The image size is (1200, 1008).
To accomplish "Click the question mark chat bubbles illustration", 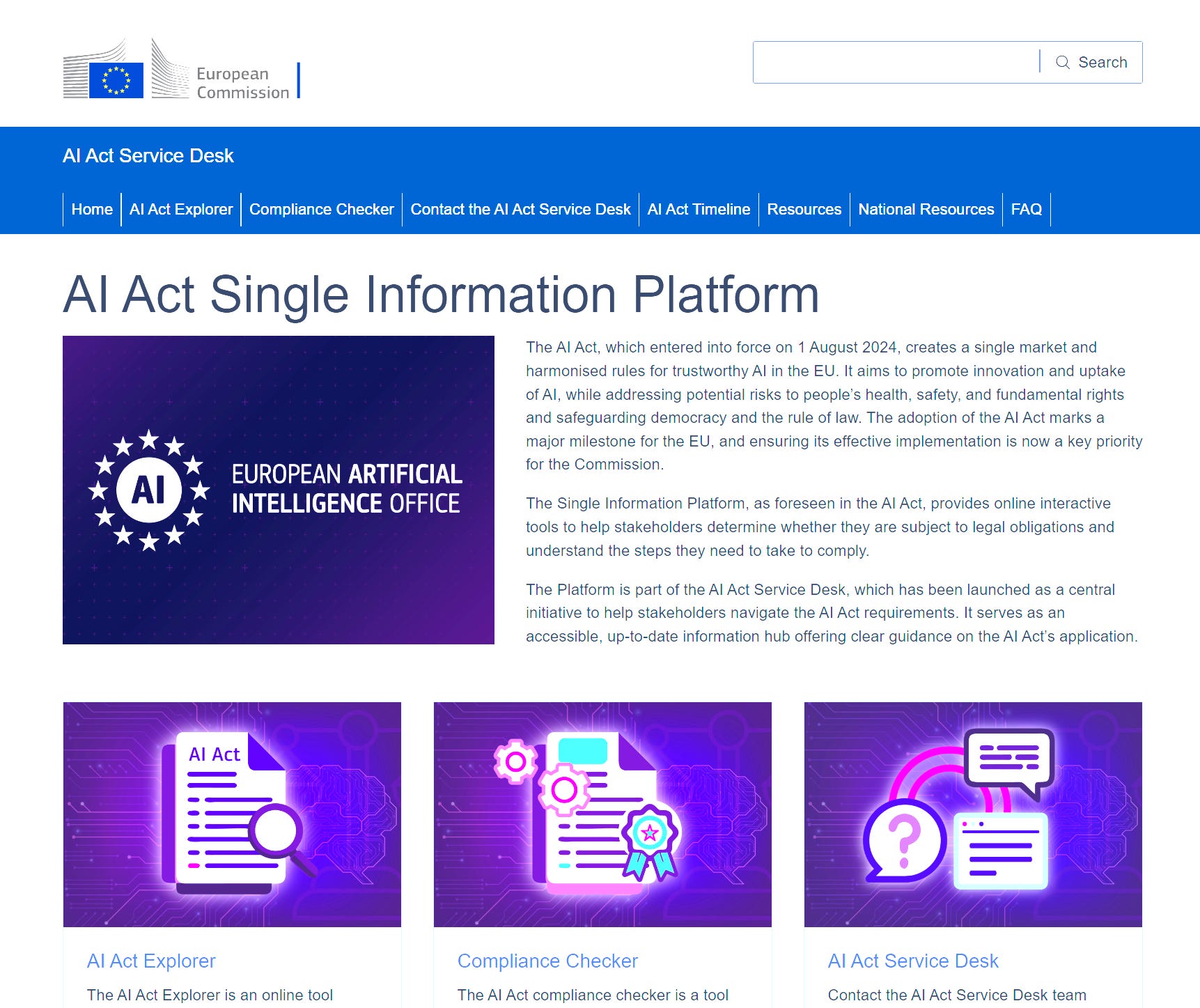I will (x=973, y=814).
